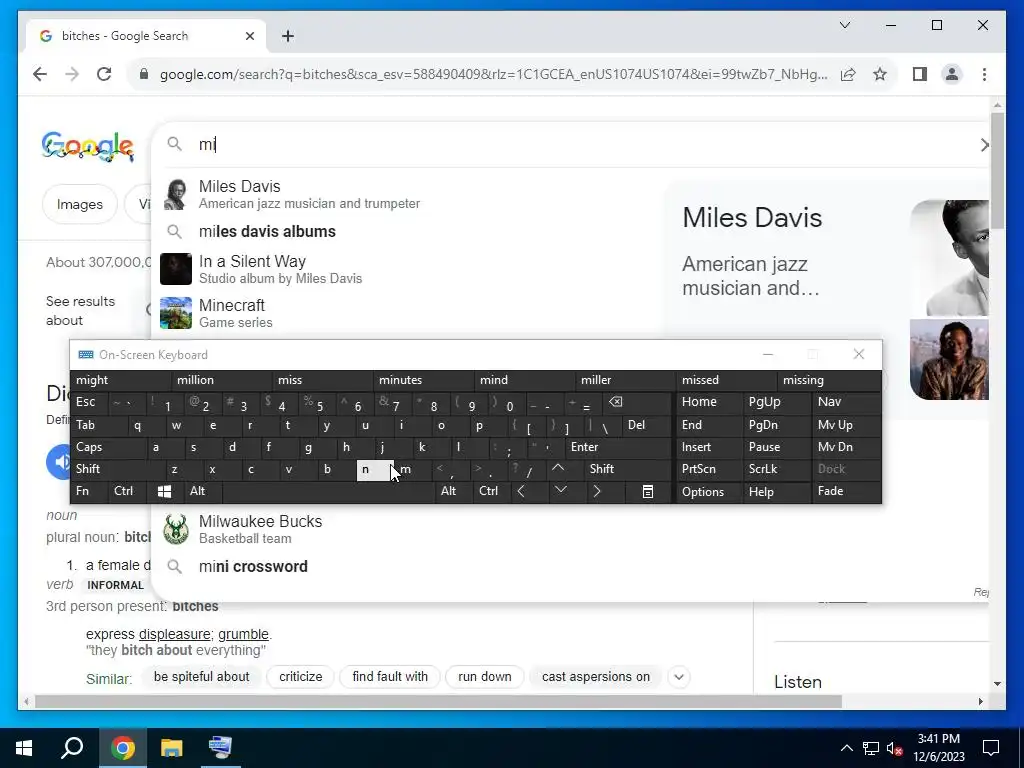The image size is (1024, 768).
Task: Hit the backspace key on the On-Screen Keyboard
Action: click(x=635, y=402)
